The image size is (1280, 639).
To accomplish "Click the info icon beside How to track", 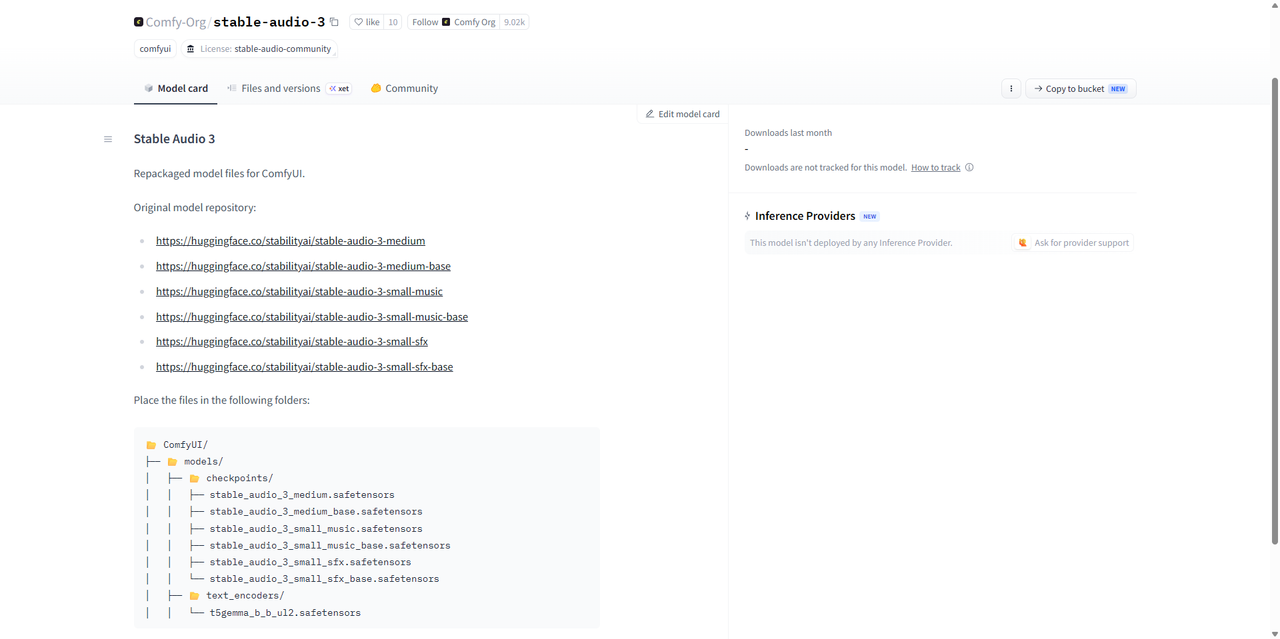I will [x=969, y=167].
